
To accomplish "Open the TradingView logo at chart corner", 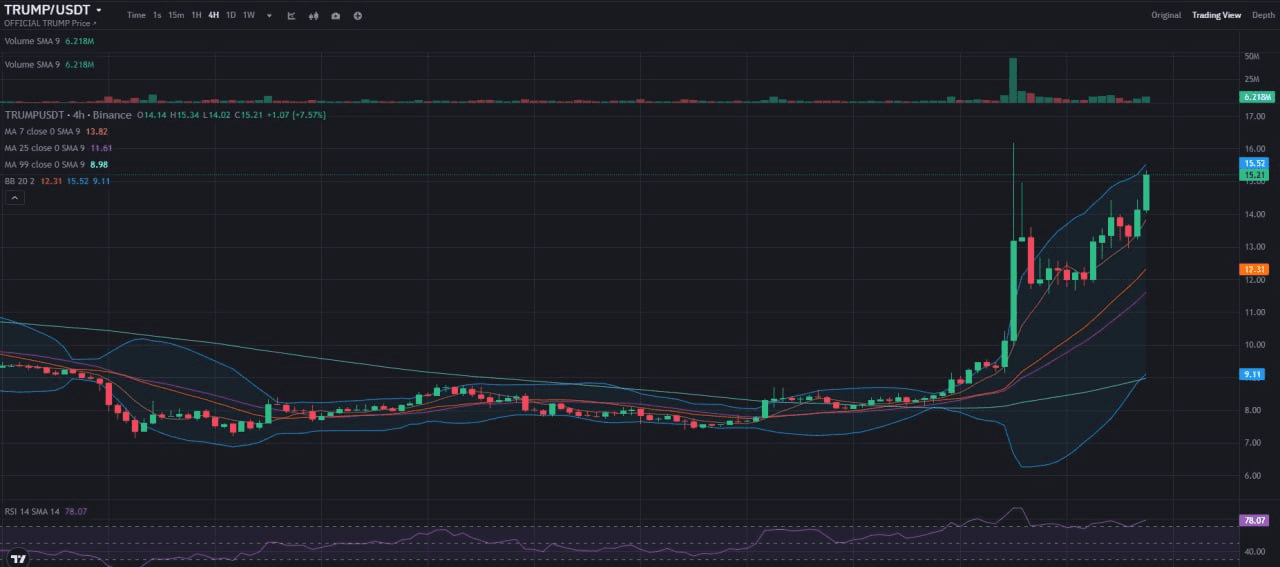I will (16, 557).
